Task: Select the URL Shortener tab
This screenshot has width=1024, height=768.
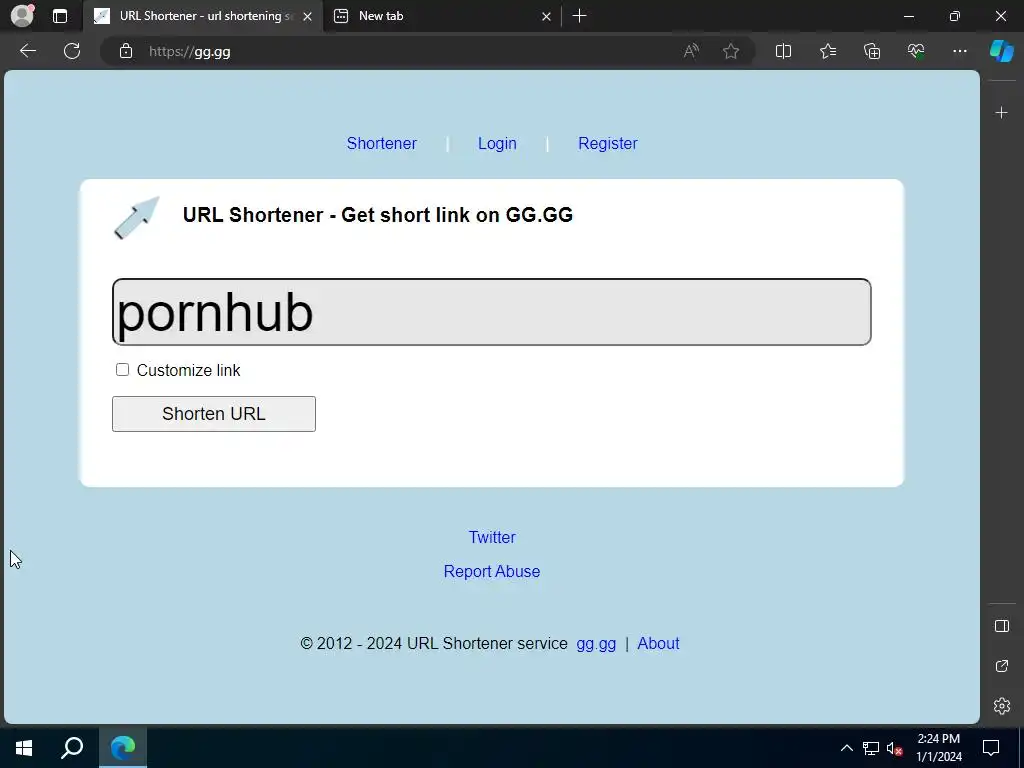Action: [204, 16]
